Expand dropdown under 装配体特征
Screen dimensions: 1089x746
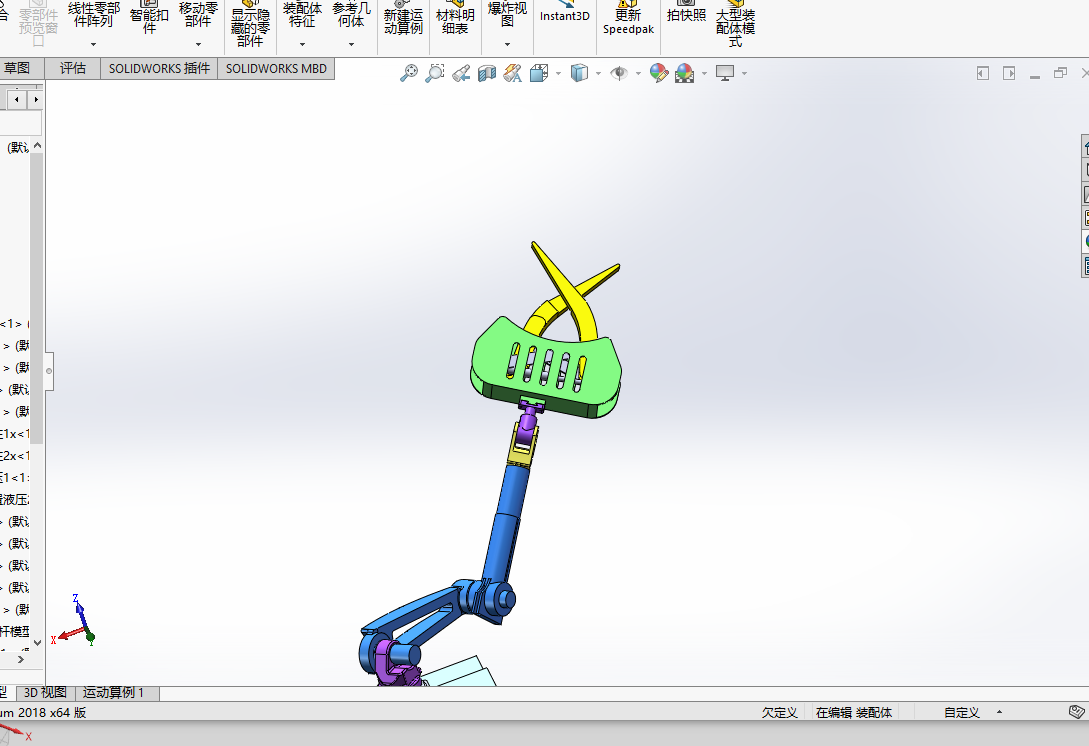(x=302, y=44)
